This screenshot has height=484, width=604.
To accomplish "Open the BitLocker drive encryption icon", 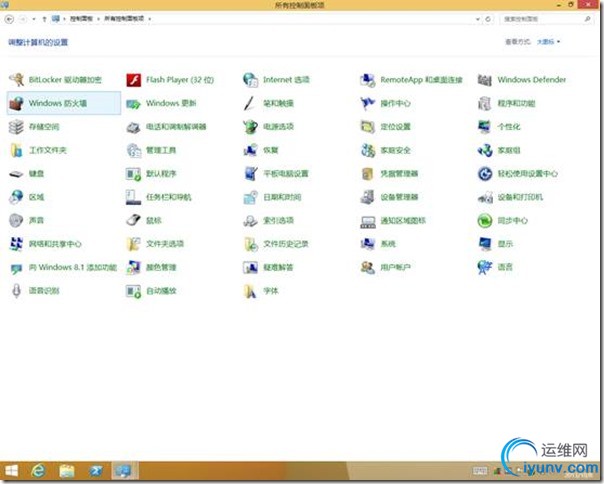I will [x=16, y=80].
